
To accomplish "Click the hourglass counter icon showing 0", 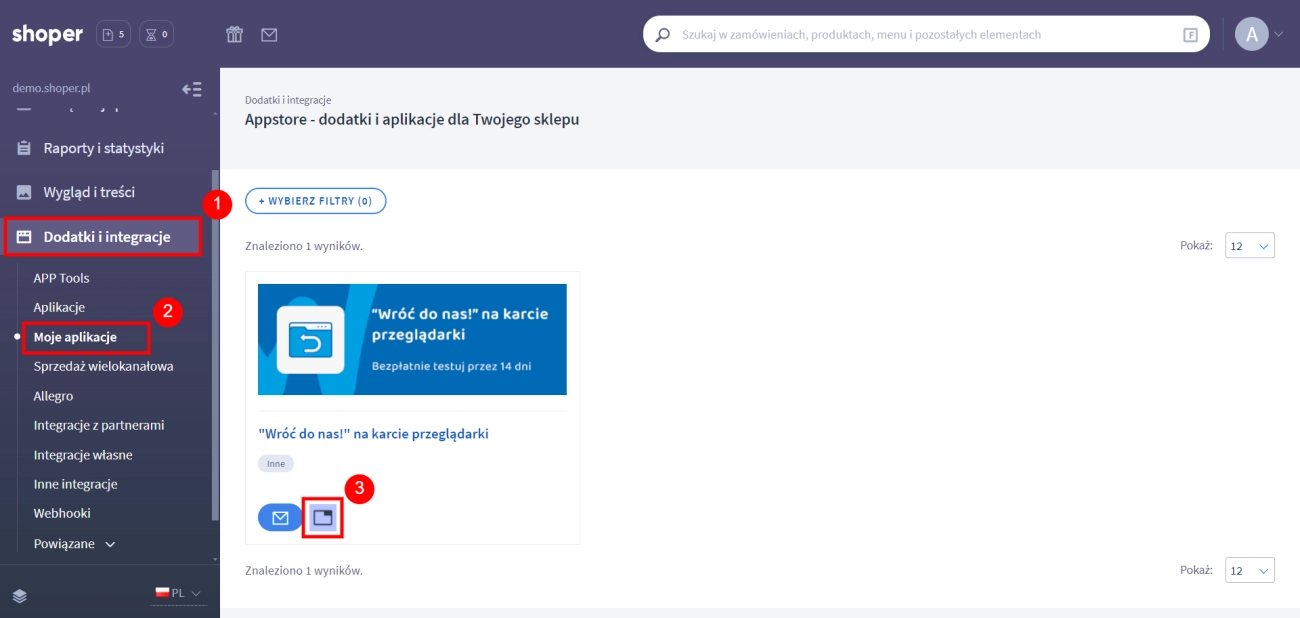I will pos(156,35).
